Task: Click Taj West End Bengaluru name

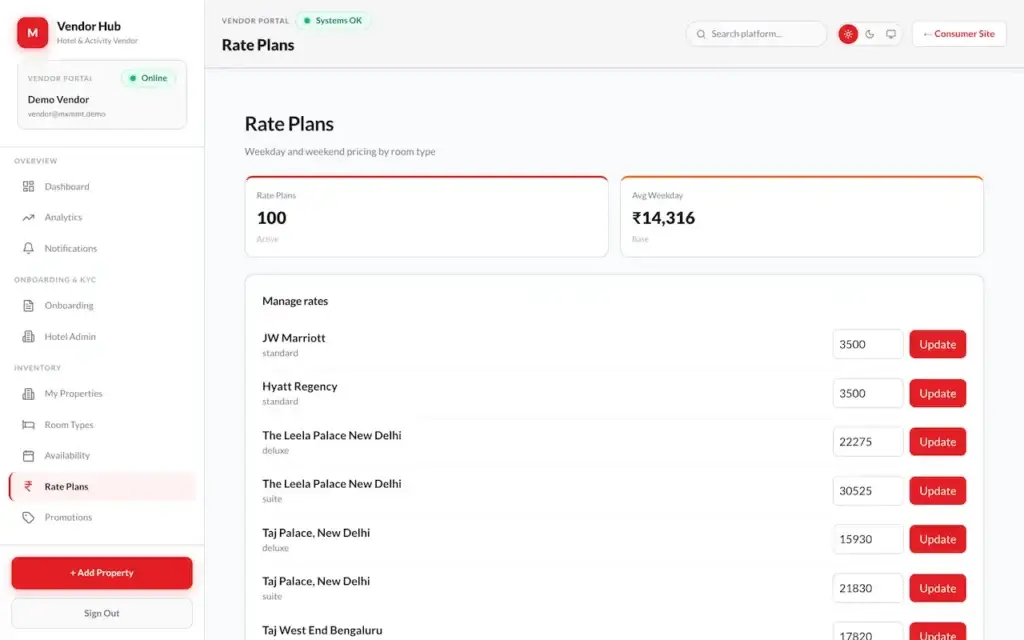Action: pyautogui.click(x=322, y=630)
